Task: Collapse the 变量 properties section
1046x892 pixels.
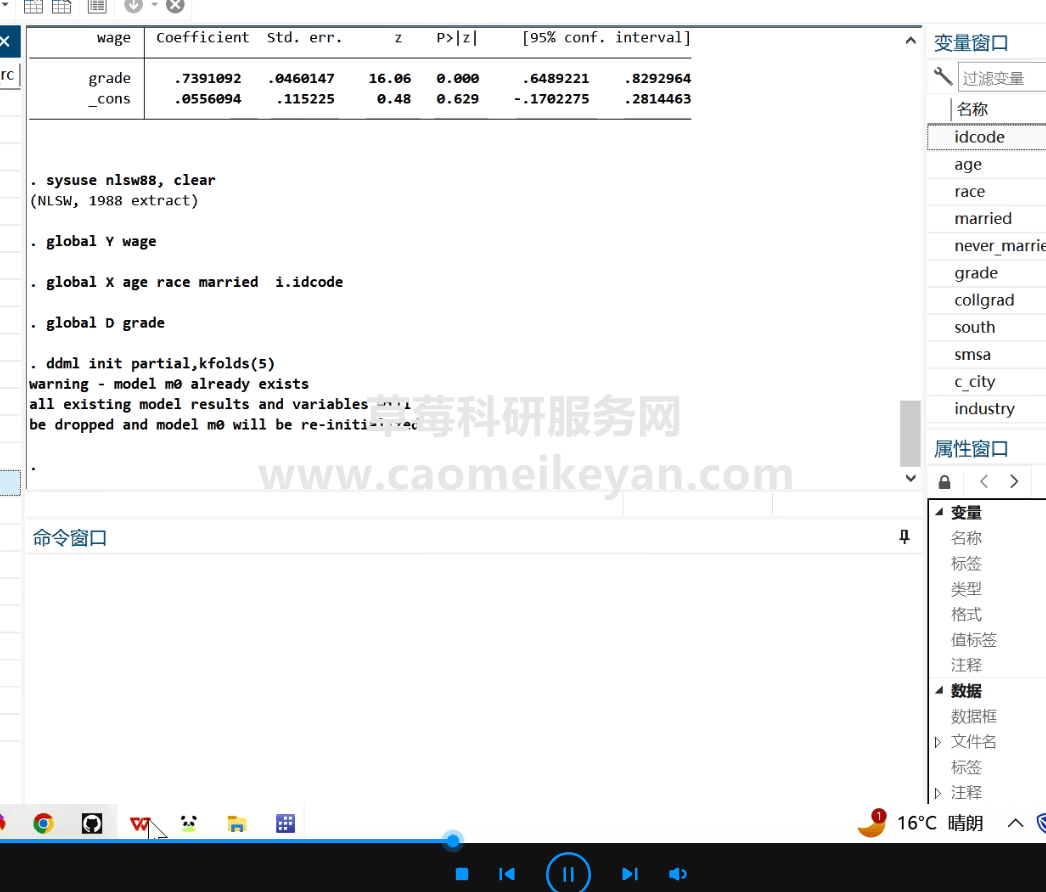Action: point(939,512)
